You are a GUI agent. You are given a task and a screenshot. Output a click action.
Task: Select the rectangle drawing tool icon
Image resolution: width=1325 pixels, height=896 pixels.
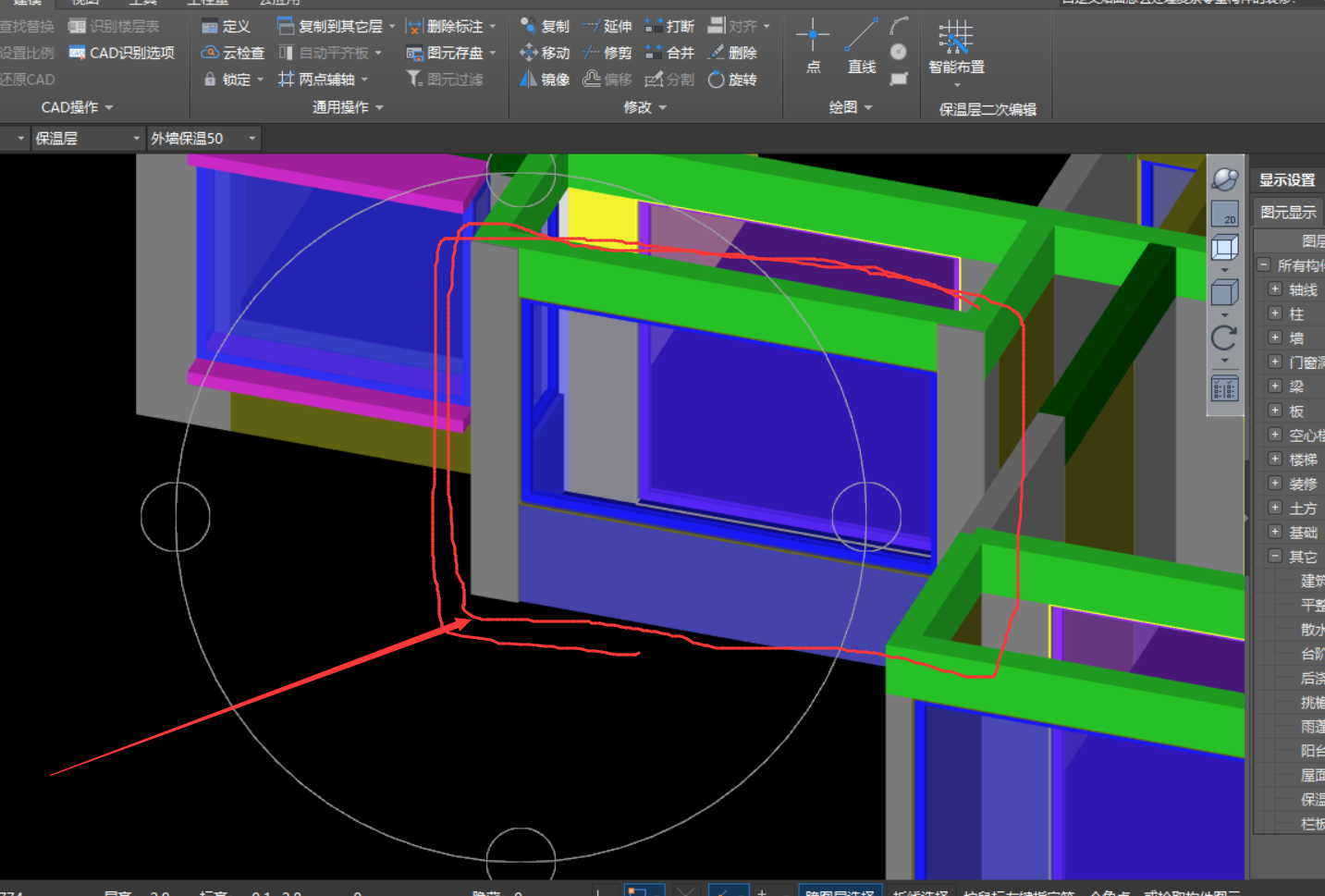(x=899, y=79)
